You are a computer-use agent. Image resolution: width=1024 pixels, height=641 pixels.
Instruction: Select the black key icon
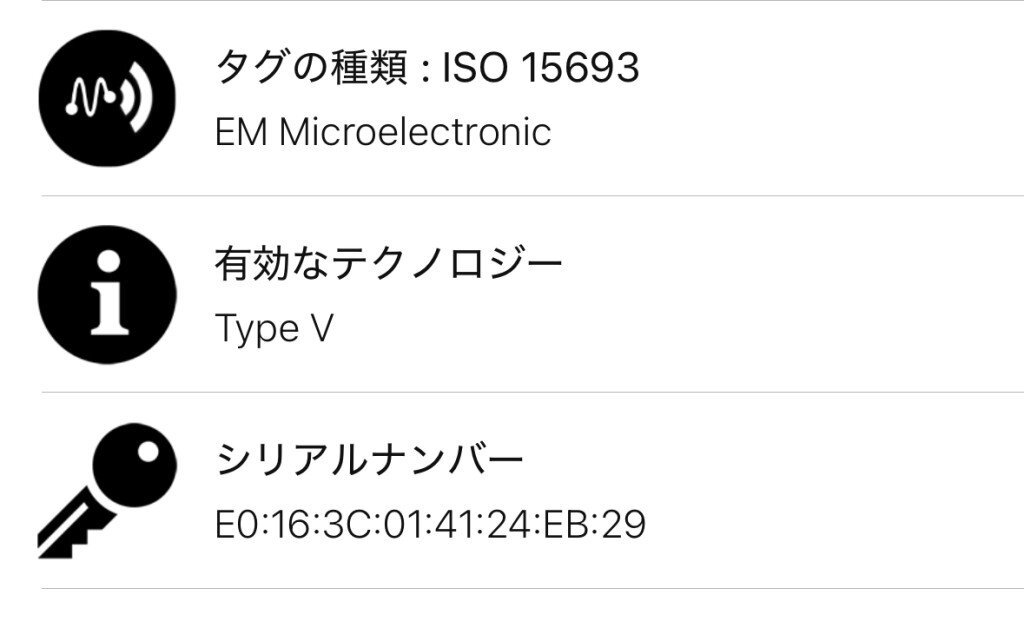click(106, 492)
